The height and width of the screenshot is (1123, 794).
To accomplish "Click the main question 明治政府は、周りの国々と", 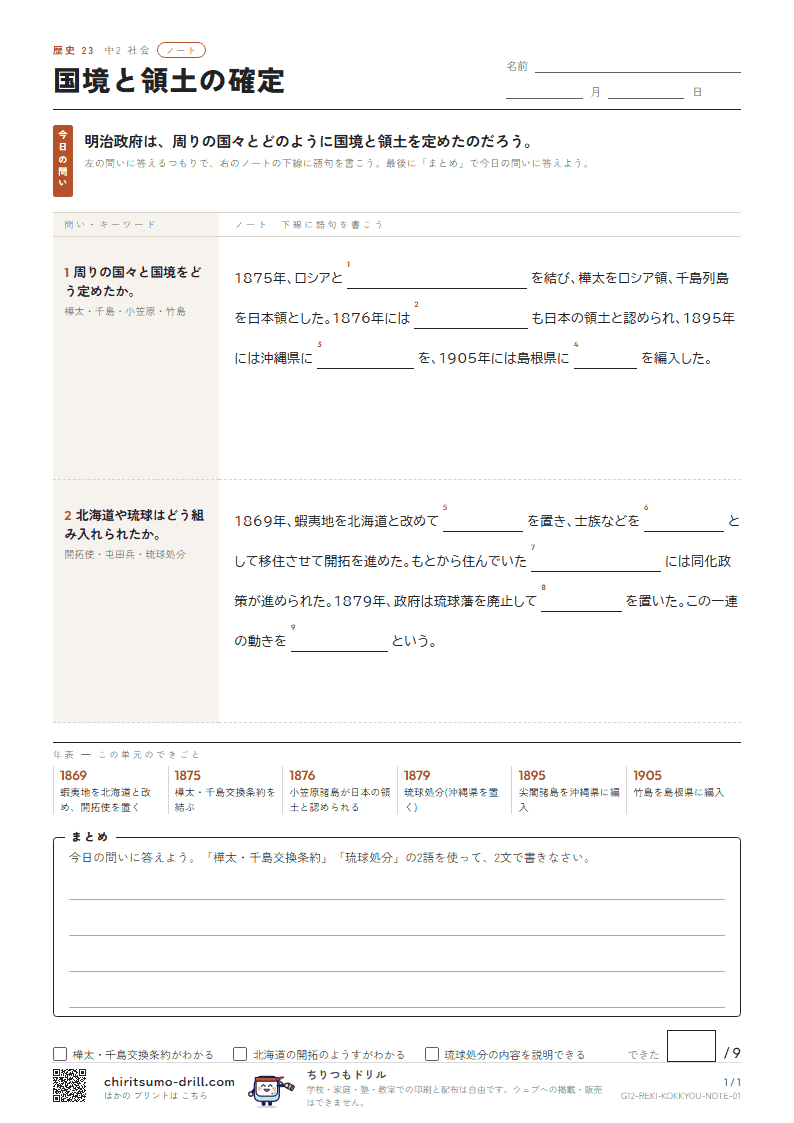I will click(x=309, y=141).
